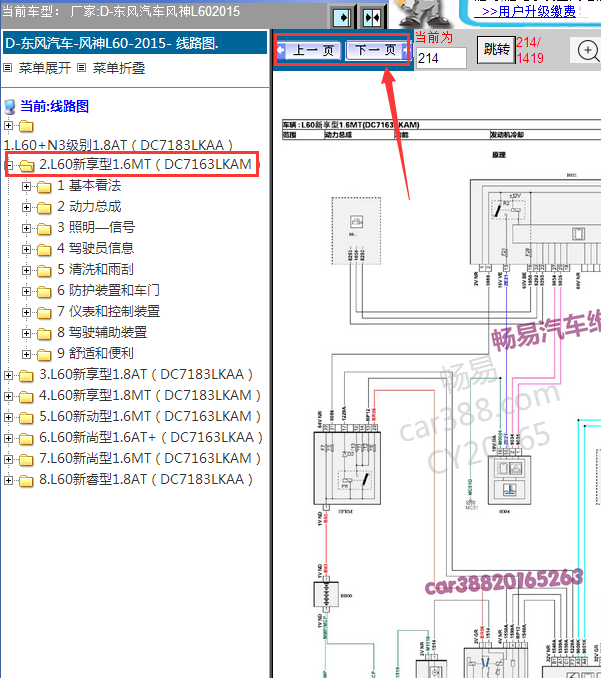Click folder icon of 4.L60新享型1.8MT

click(x=26, y=397)
